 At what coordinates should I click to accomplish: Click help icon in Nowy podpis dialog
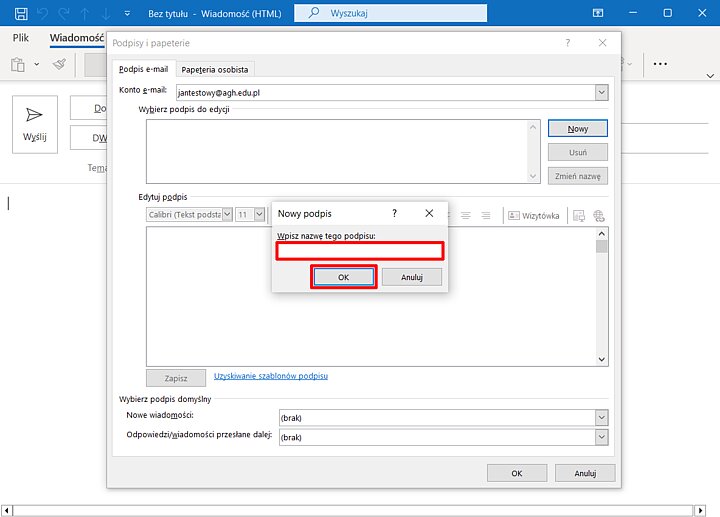[x=394, y=214]
